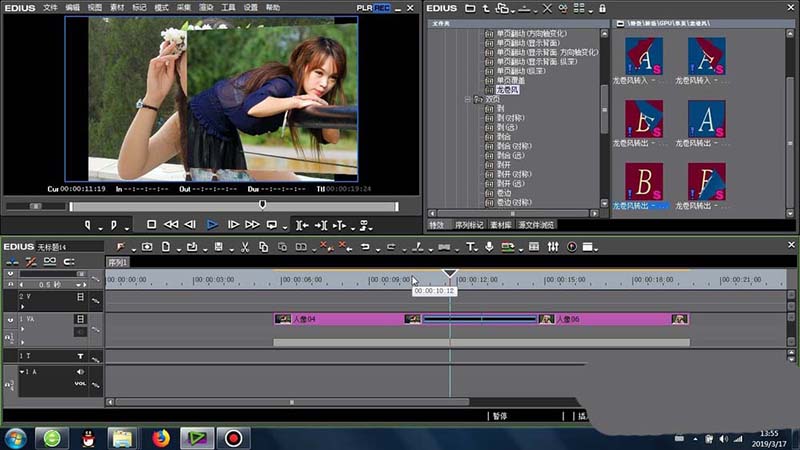Click the Ripple delete icon

coord(345,247)
